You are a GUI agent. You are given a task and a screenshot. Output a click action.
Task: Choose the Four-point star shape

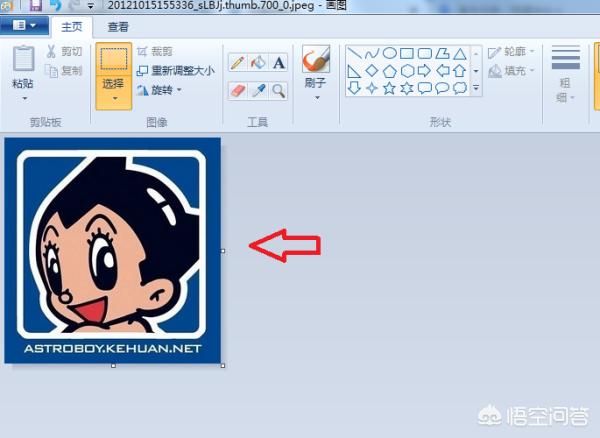coord(372,88)
